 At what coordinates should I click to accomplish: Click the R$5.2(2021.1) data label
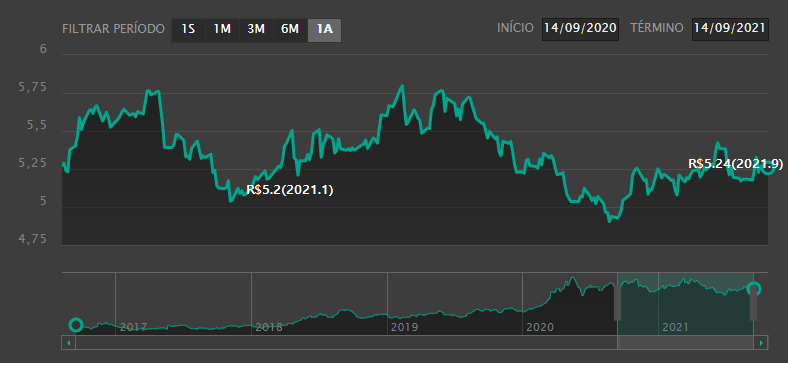[290, 190]
